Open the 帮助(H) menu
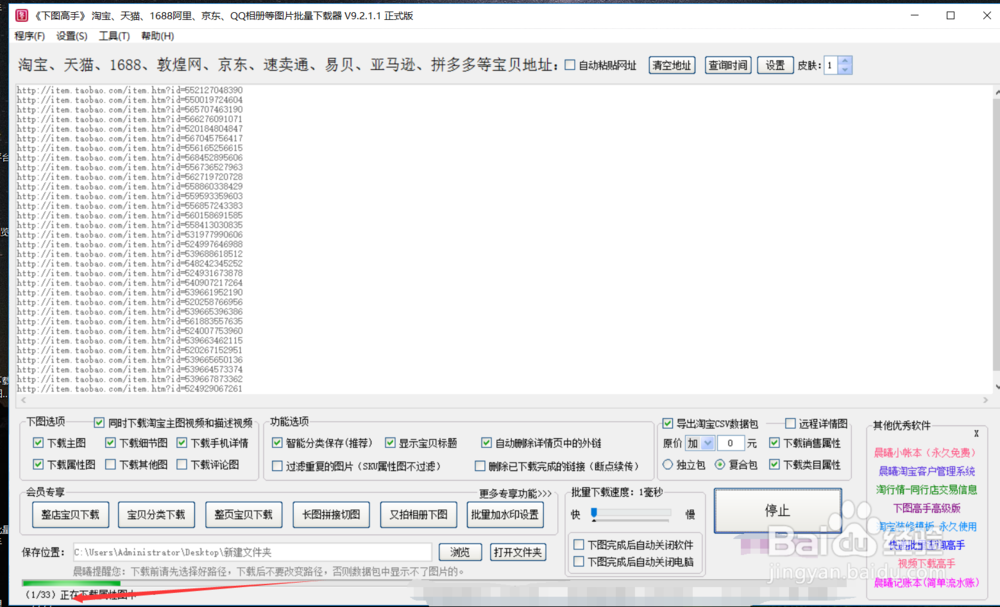Viewport: 1000px width, 607px height. click(x=158, y=36)
